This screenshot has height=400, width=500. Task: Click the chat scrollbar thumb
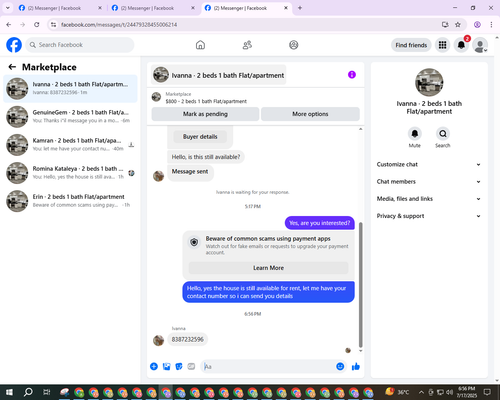(360, 285)
